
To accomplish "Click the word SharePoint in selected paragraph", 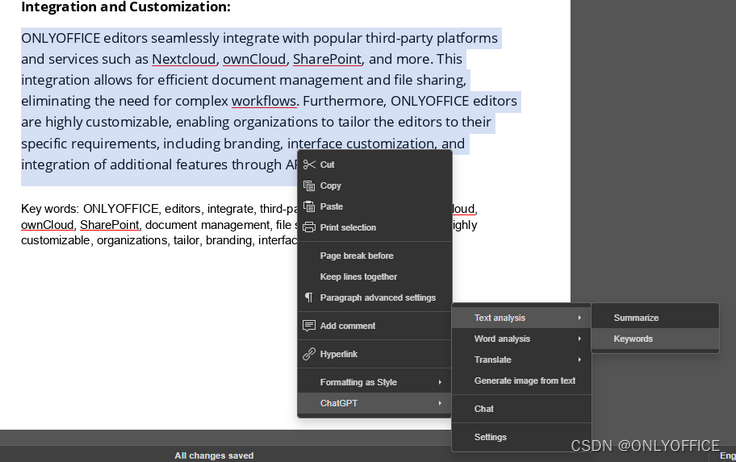I will (x=327, y=59).
